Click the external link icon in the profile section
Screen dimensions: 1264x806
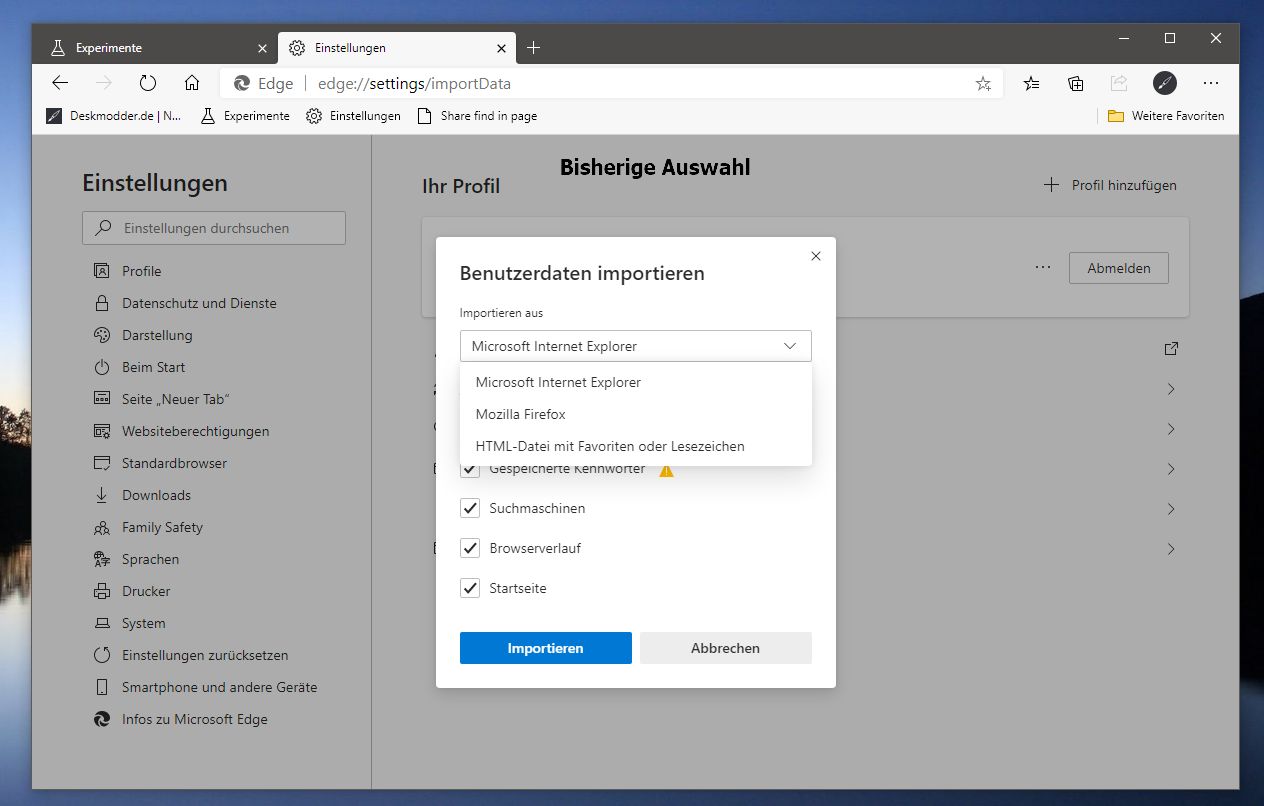point(1171,349)
